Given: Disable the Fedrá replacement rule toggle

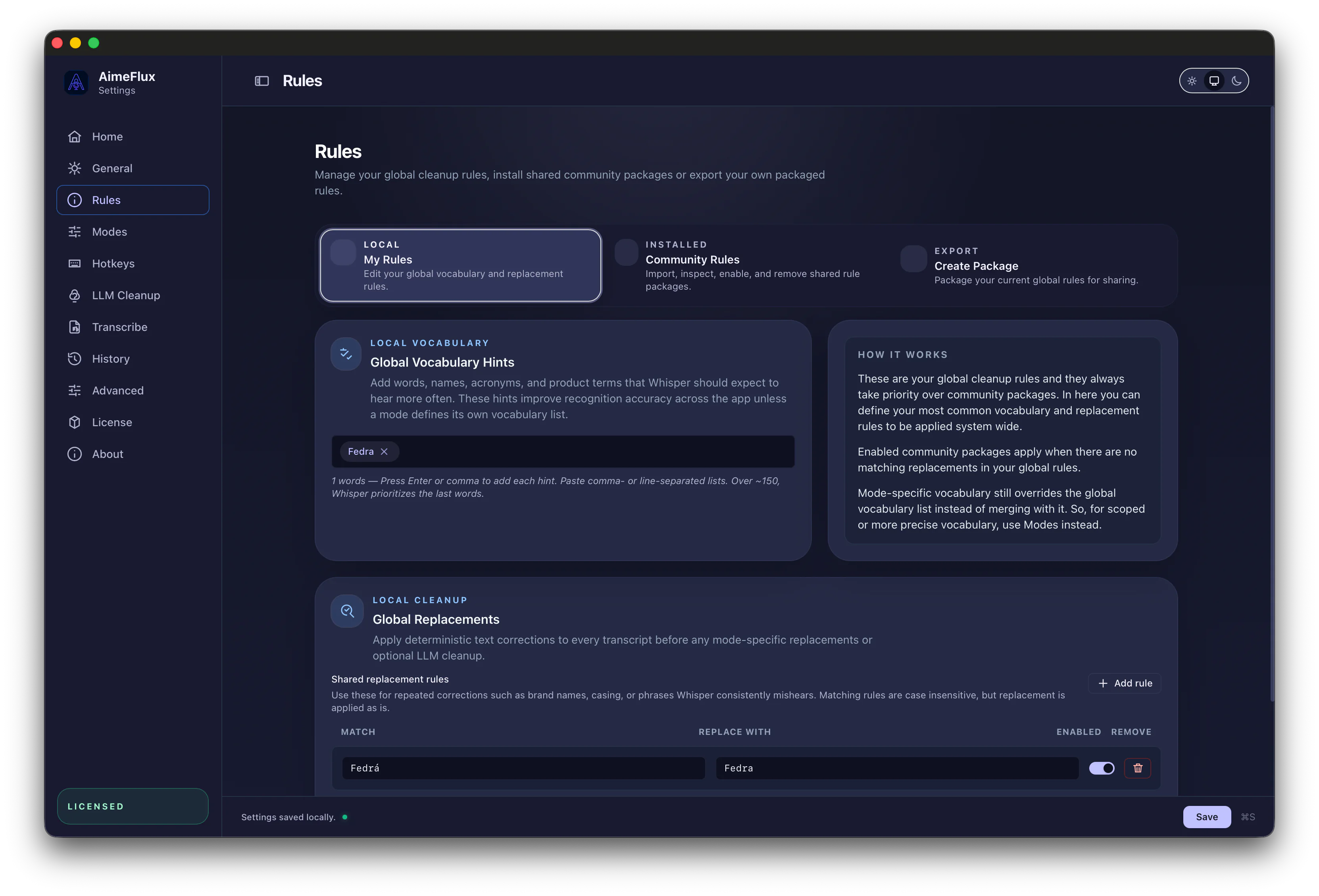Looking at the screenshot, I should click(x=1102, y=768).
